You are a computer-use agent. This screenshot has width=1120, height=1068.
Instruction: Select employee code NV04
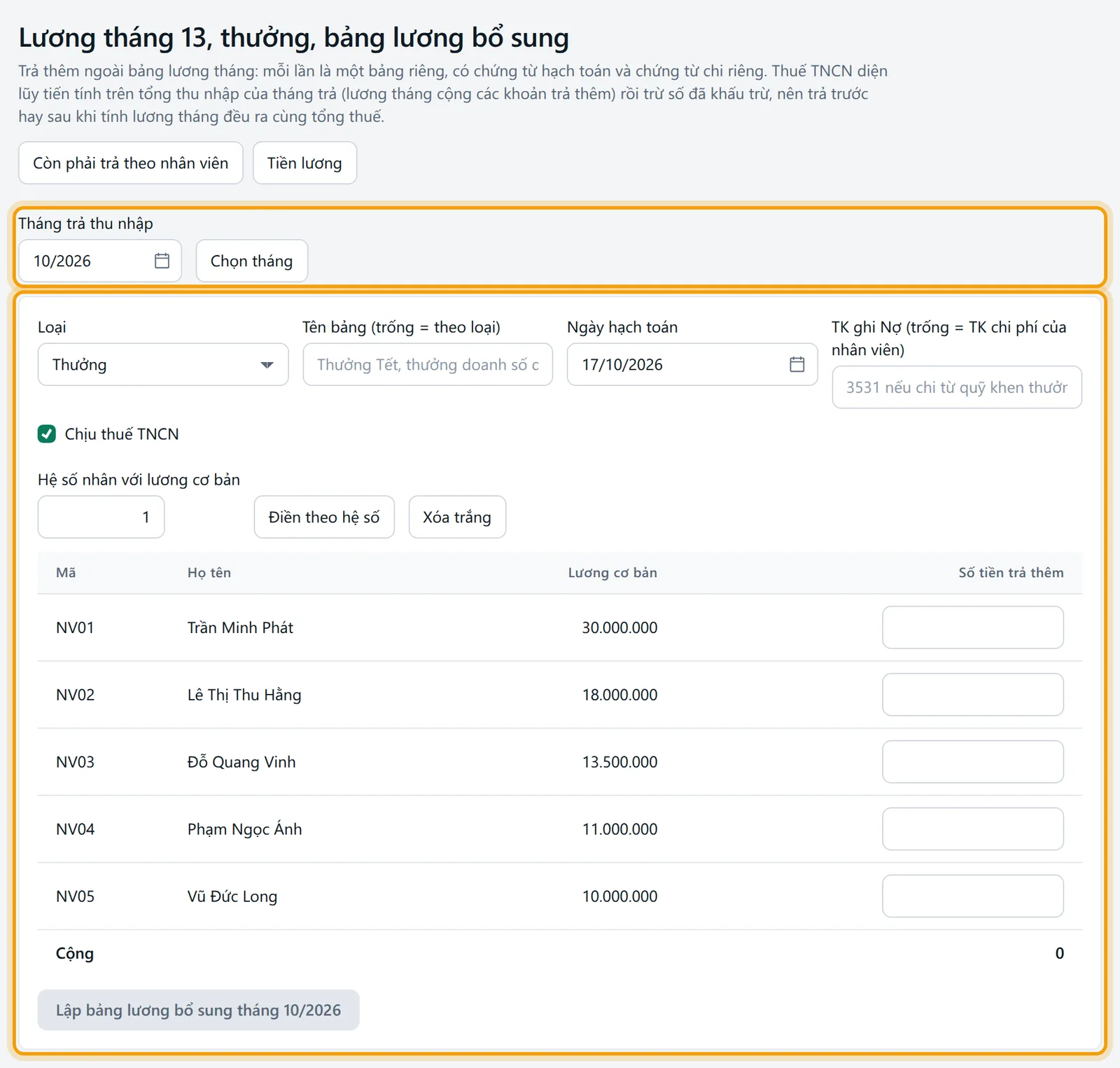[x=75, y=829]
